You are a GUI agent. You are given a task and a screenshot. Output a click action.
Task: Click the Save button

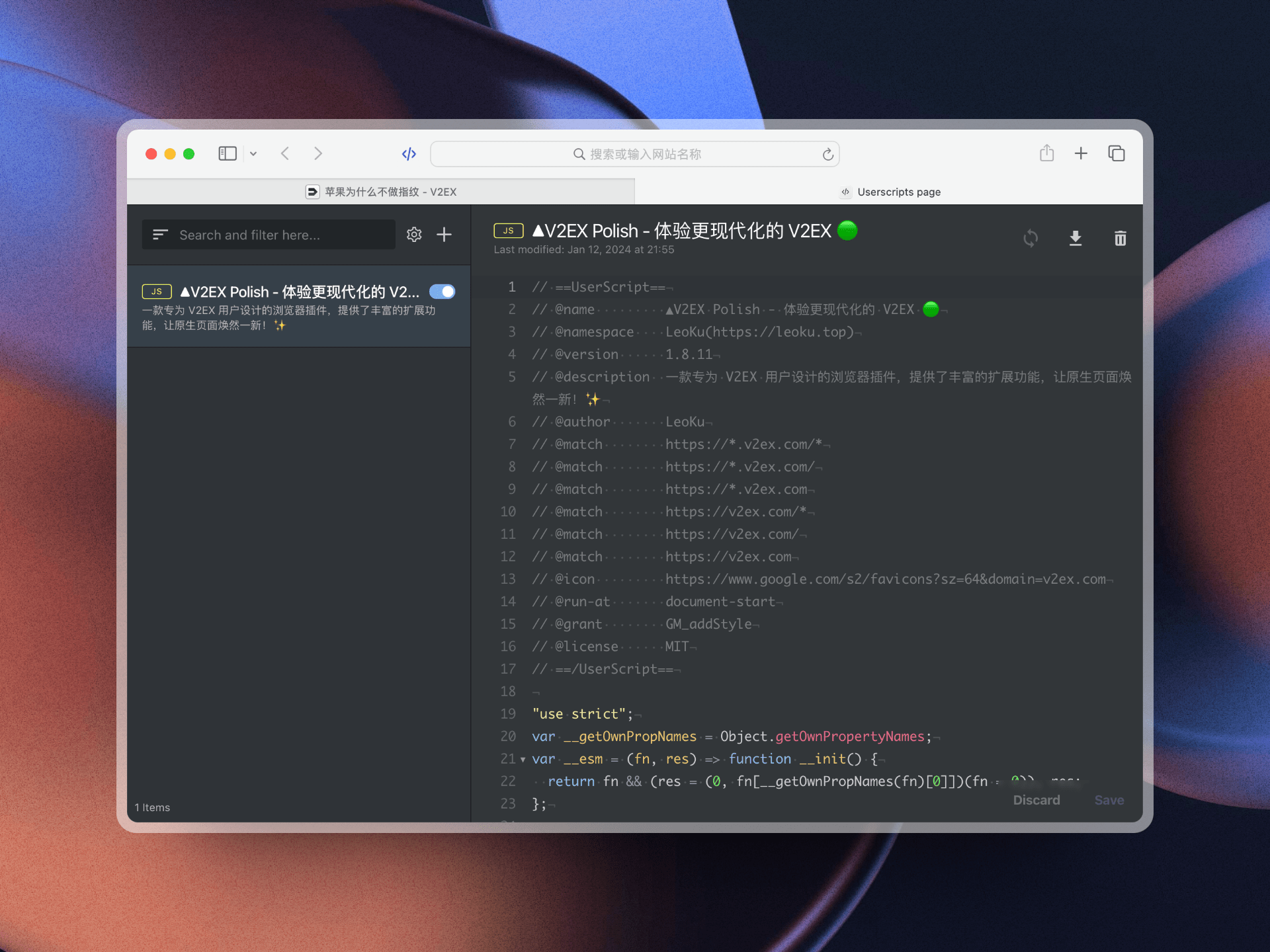coord(1108,799)
